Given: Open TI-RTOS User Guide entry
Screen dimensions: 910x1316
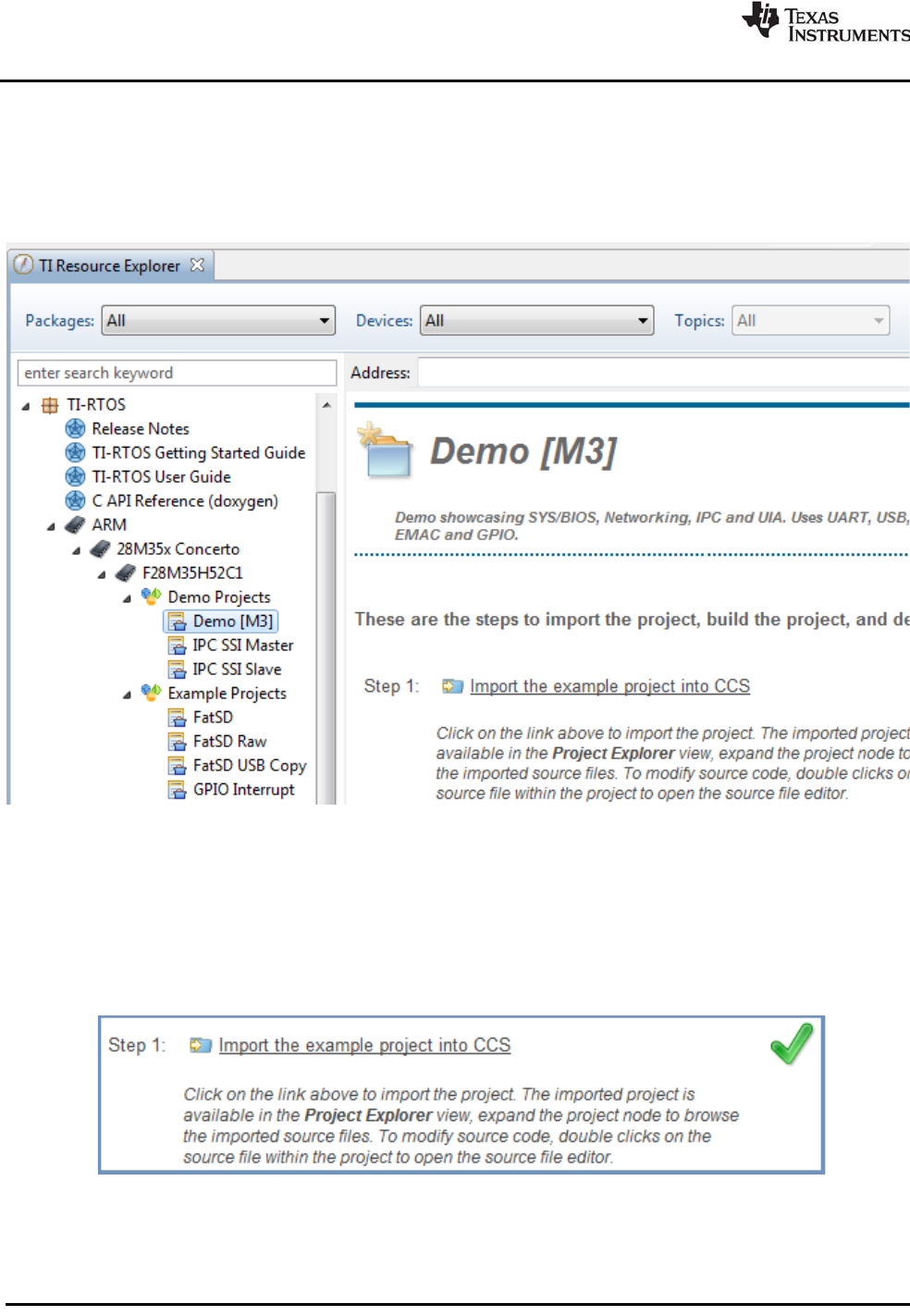Looking at the screenshot, I should [x=162, y=476].
